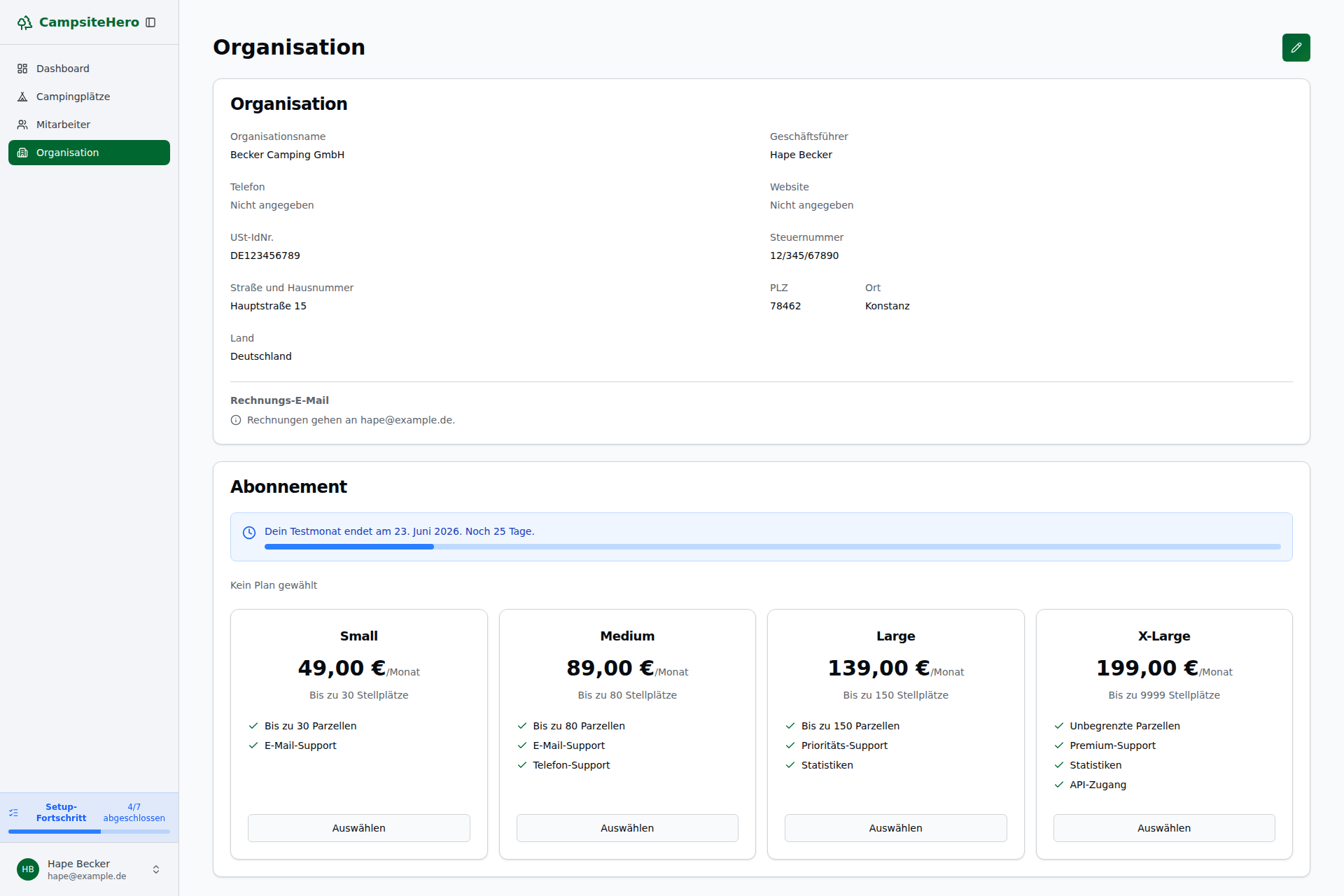1344x896 pixels.
Task: Click the setup progress checklist icon
Action: (13, 813)
